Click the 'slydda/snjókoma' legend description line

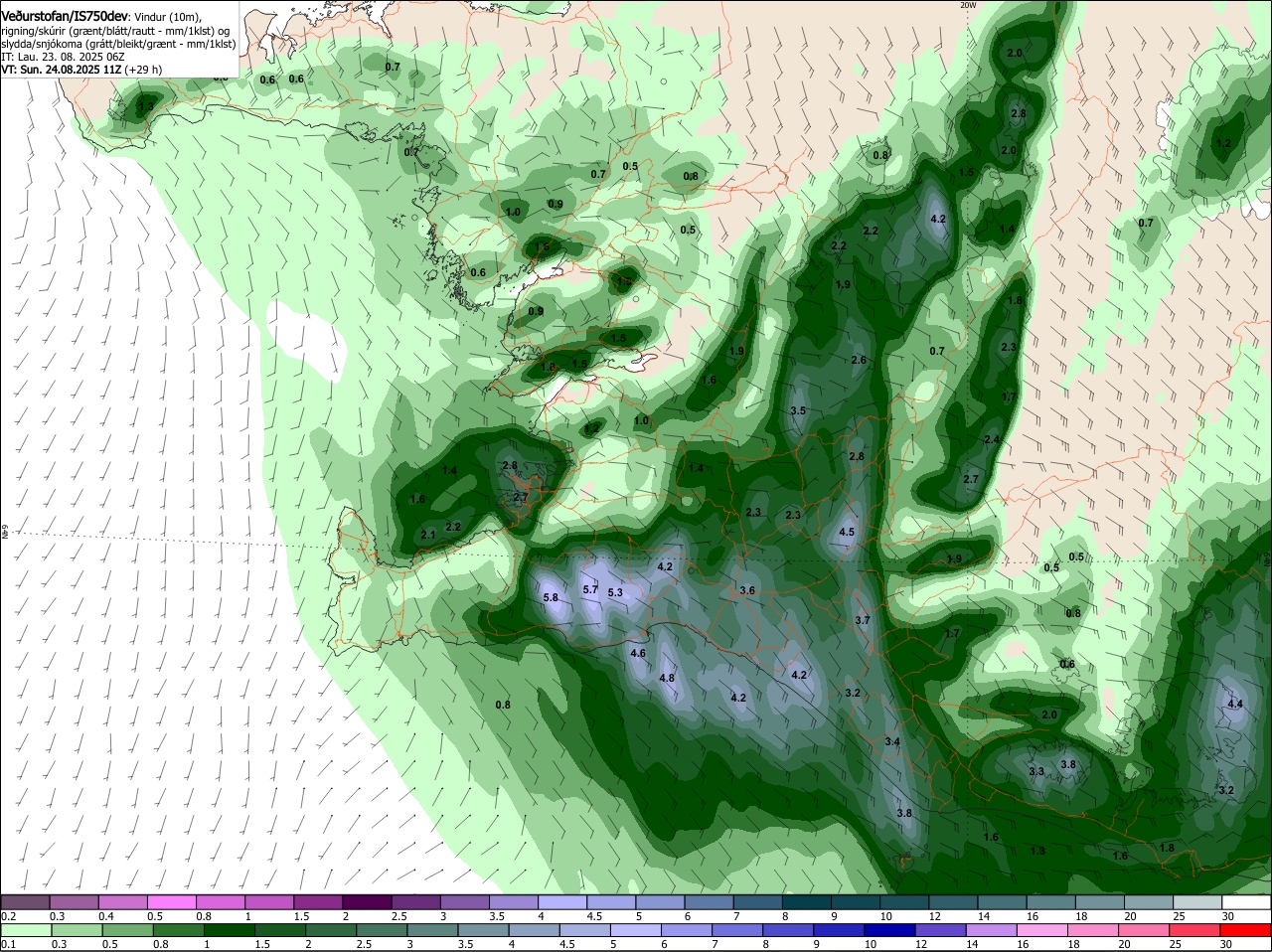[x=118, y=44]
